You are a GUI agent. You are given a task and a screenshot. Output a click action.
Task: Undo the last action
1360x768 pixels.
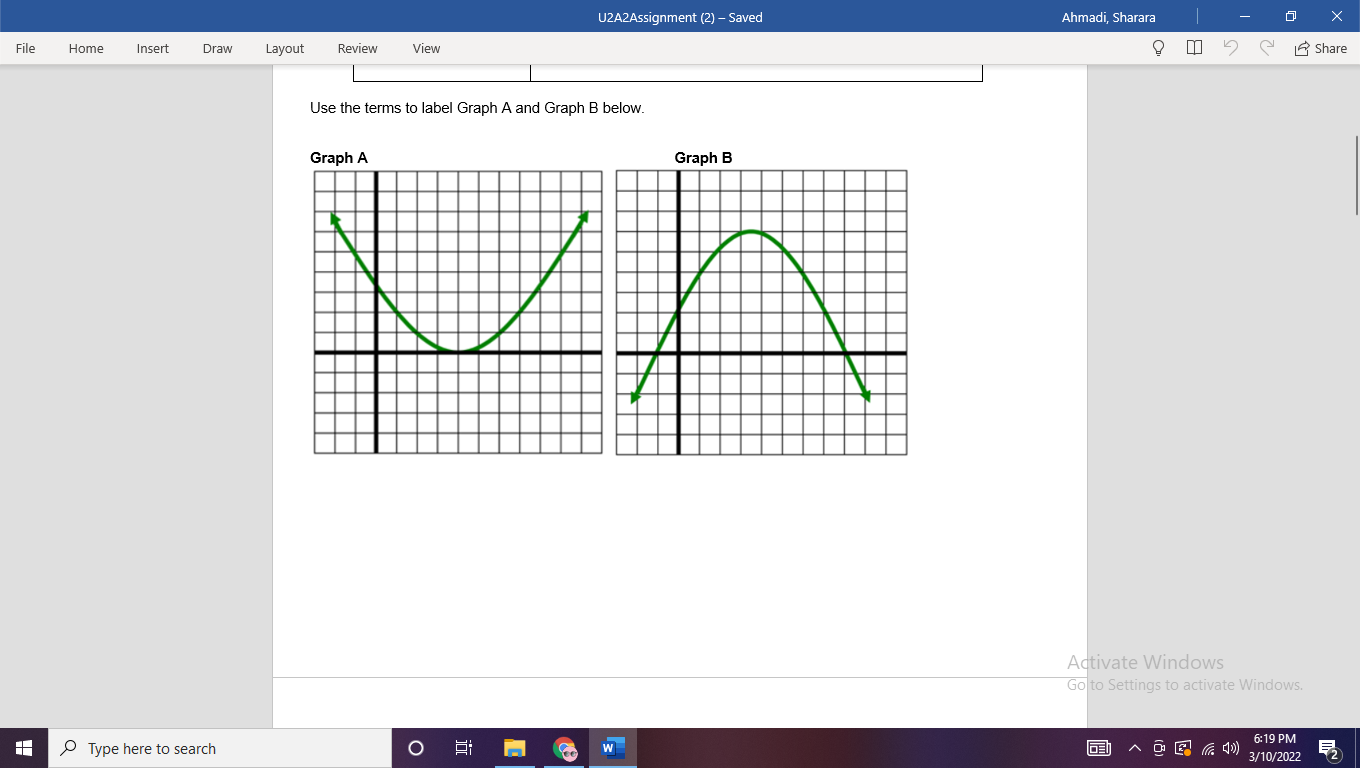tap(1230, 48)
